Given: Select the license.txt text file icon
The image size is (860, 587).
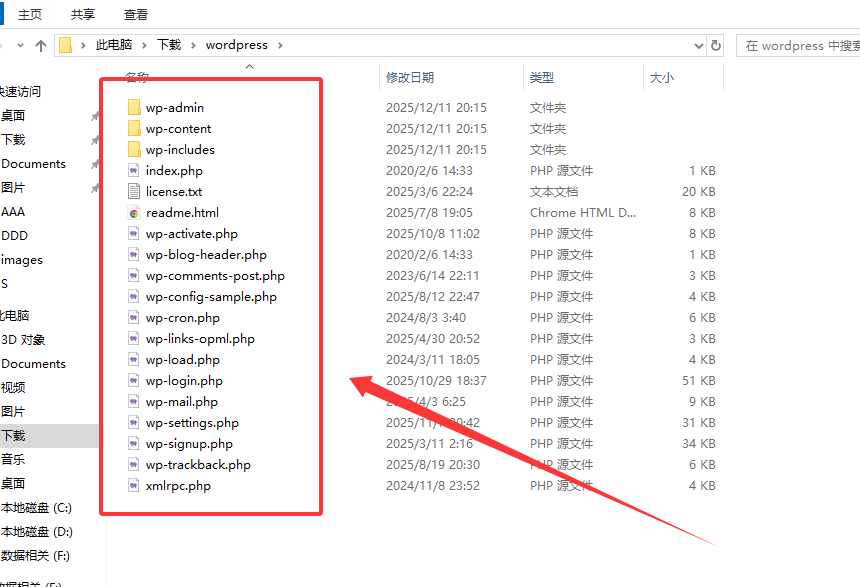Looking at the screenshot, I should [134, 192].
